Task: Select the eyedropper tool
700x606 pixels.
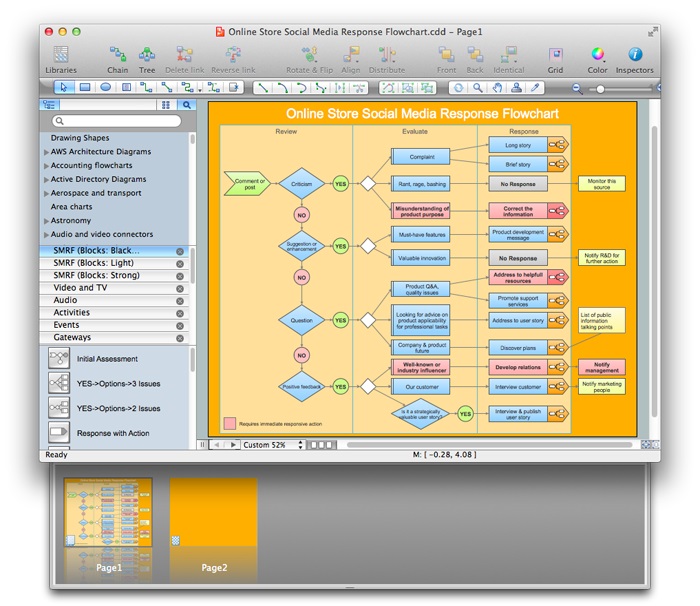Action: (535, 88)
